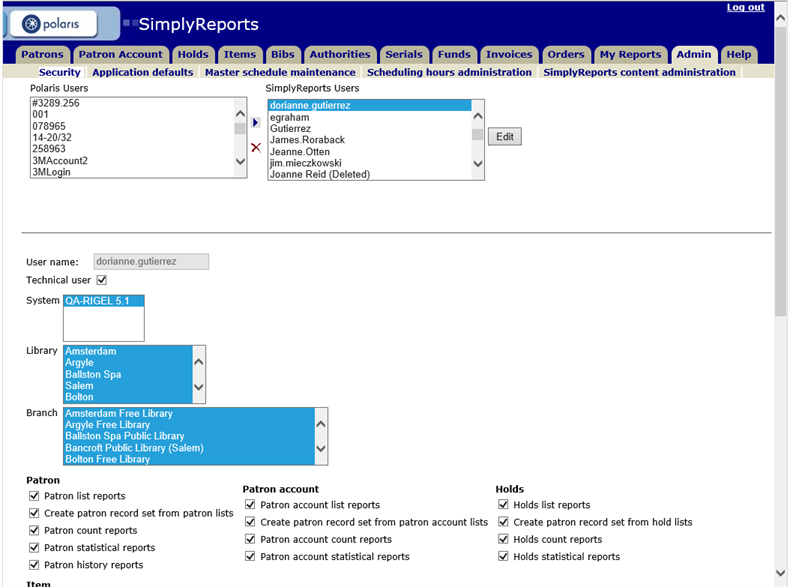This screenshot has width=790, height=587.
Task: Click SimplyReports Users list up arrow
Action: point(478,116)
